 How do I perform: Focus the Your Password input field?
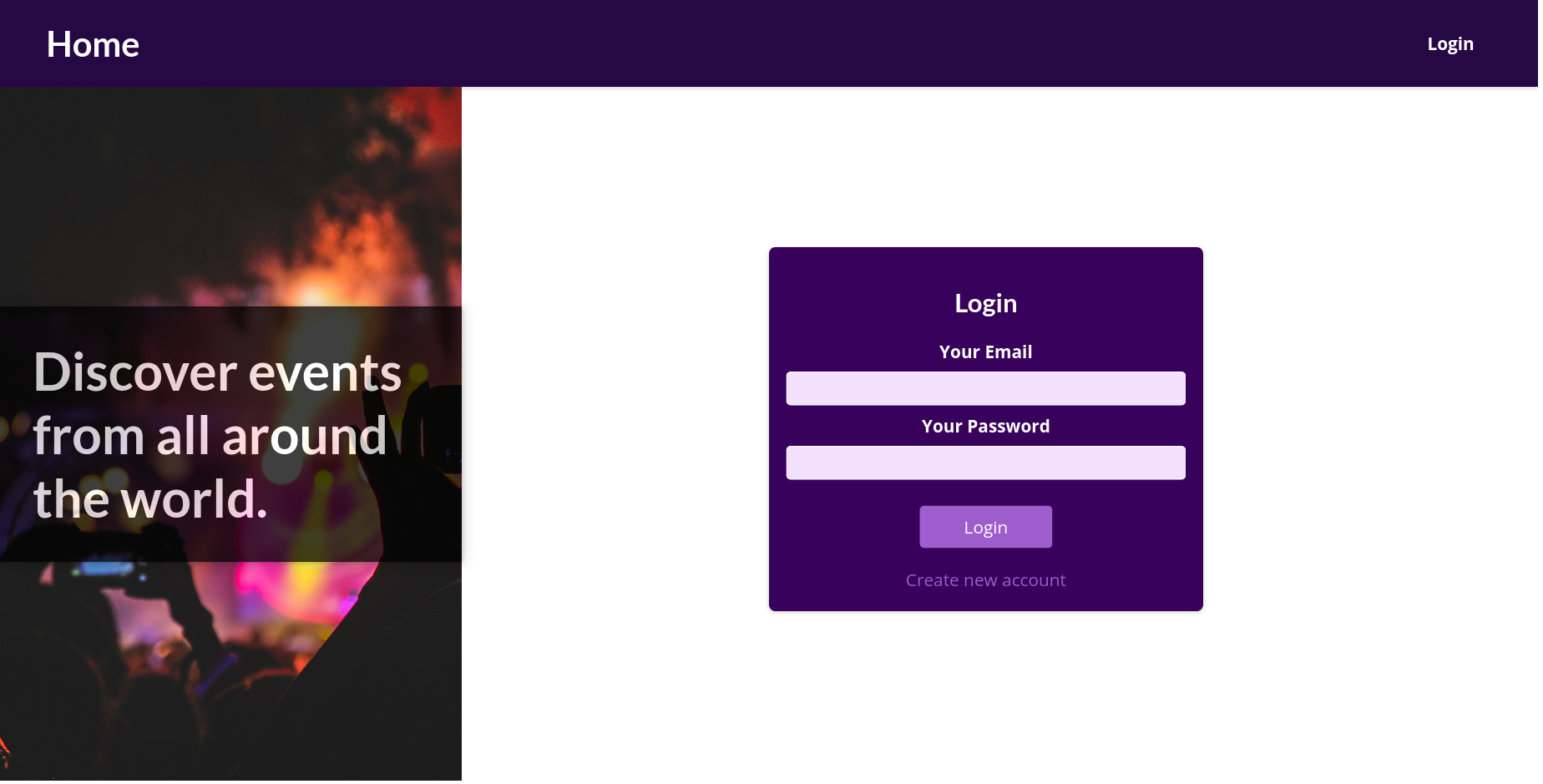pos(985,463)
